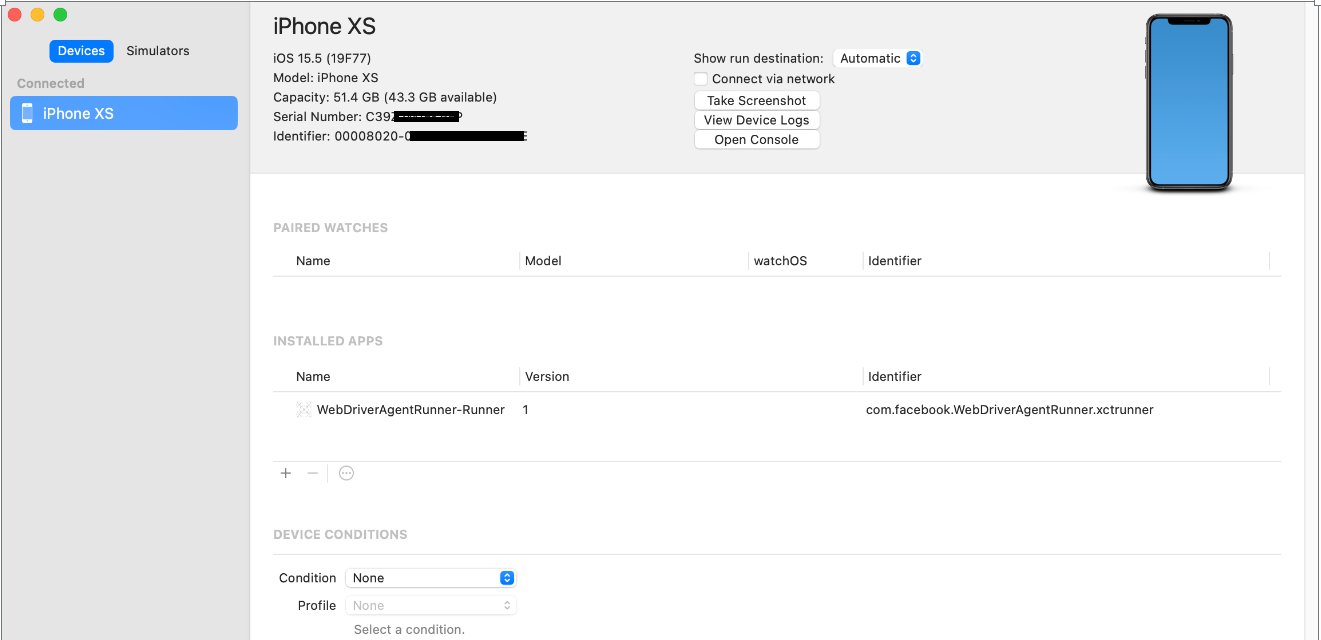Switch to the Simulators tab
The width and height of the screenshot is (1321, 640).
tap(158, 51)
